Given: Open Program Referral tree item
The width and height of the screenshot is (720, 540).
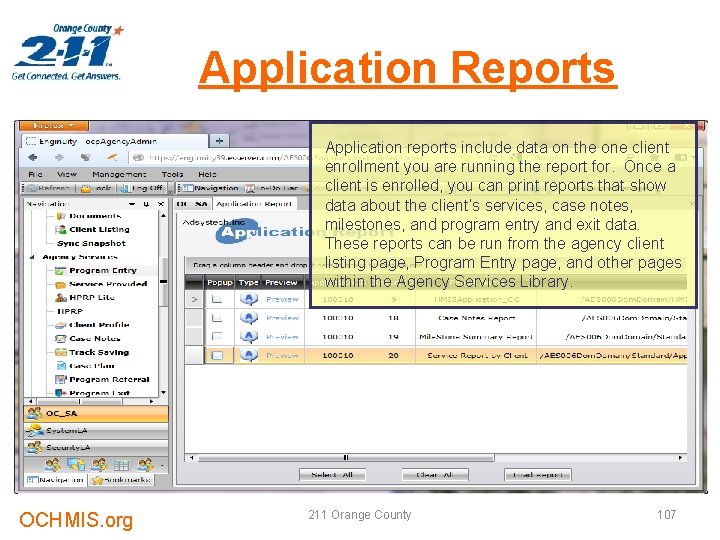Looking at the screenshot, I should 102,379.
